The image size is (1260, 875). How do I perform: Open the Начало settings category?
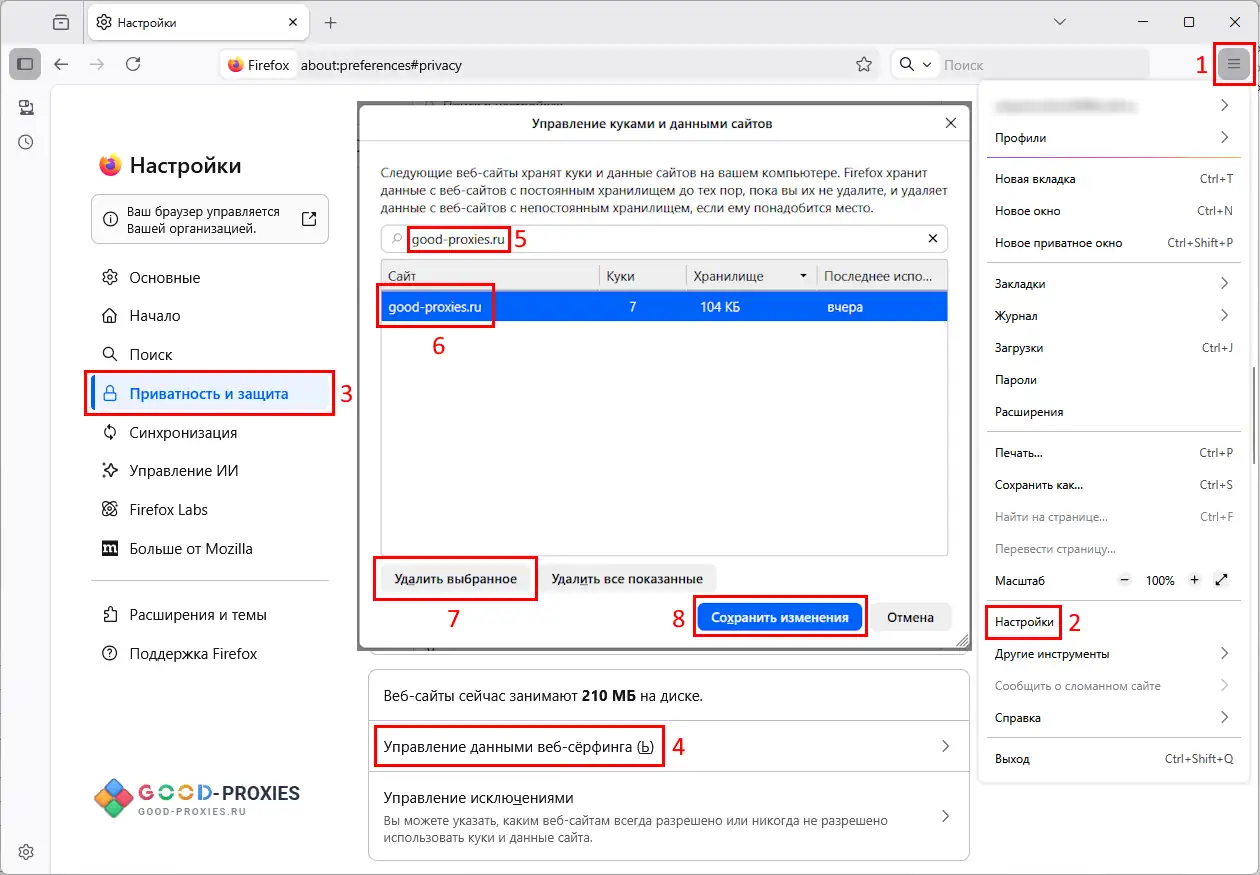point(210,316)
